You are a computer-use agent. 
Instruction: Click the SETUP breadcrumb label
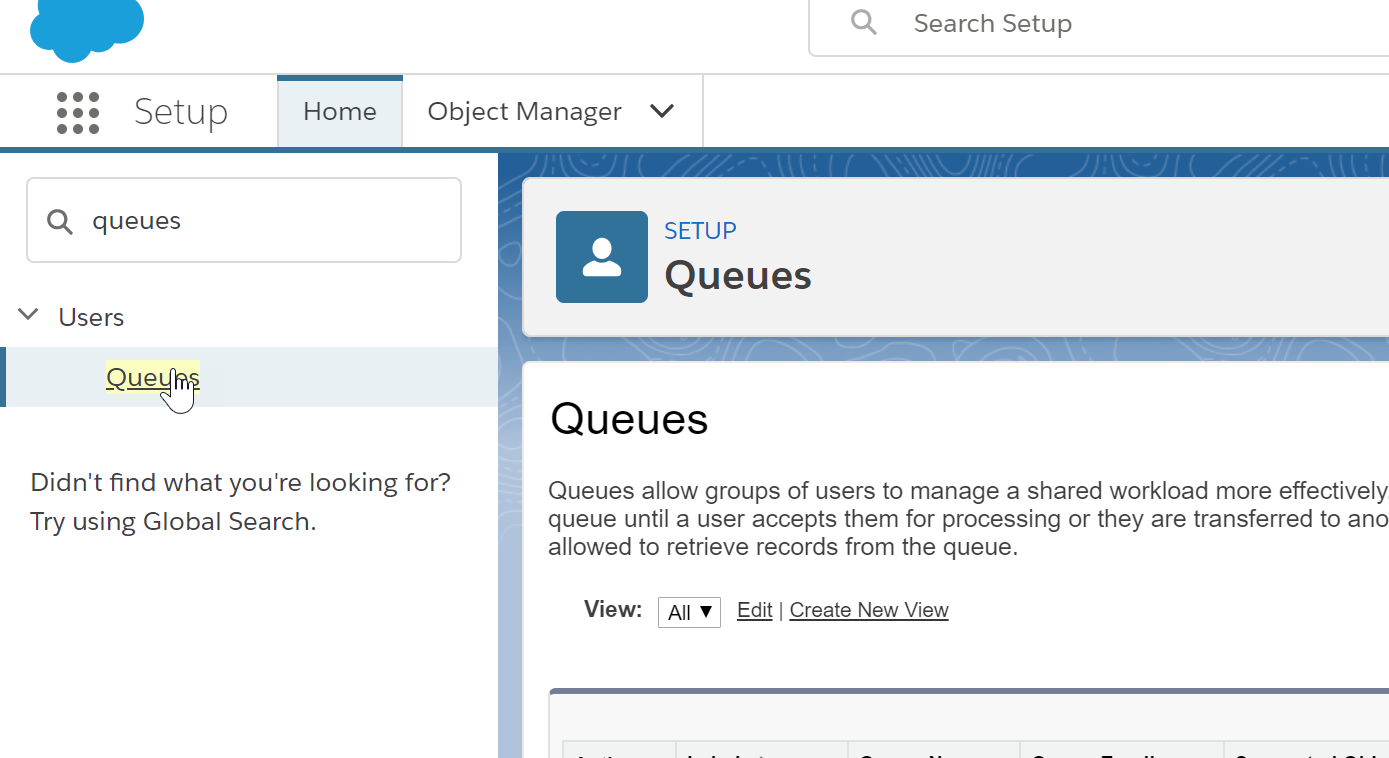(x=700, y=231)
